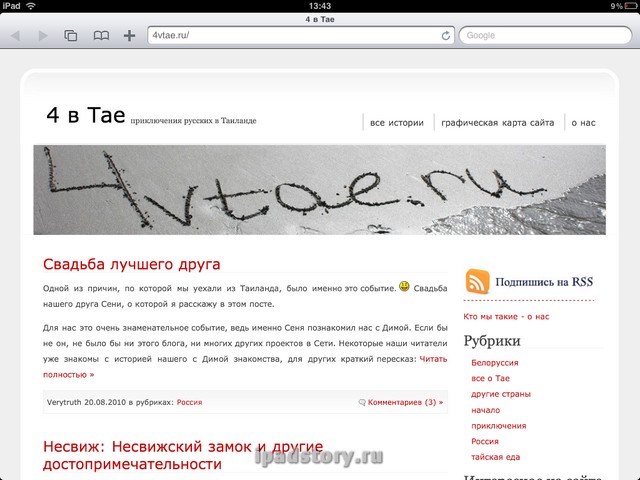The image size is (640, 480).
Task: Tap the Wi-Fi status icon
Action: pos(31,6)
